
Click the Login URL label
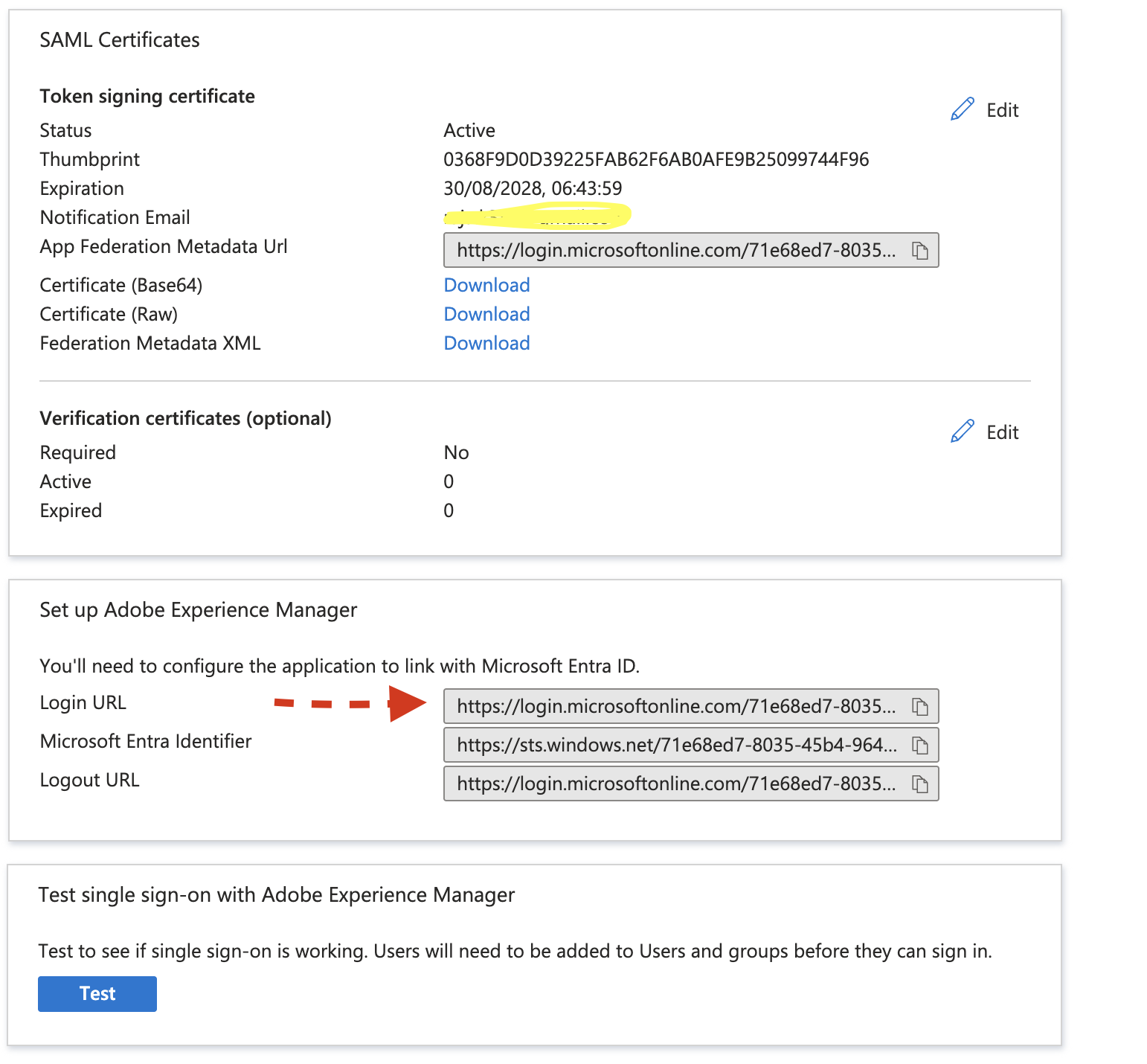(x=83, y=702)
